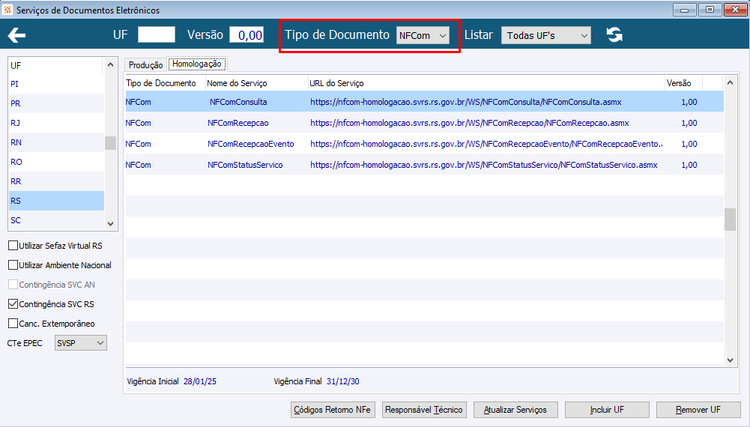750x427 pixels.
Task: Select RJ in the UF list
Action: pyautogui.click(x=56, y=123)
